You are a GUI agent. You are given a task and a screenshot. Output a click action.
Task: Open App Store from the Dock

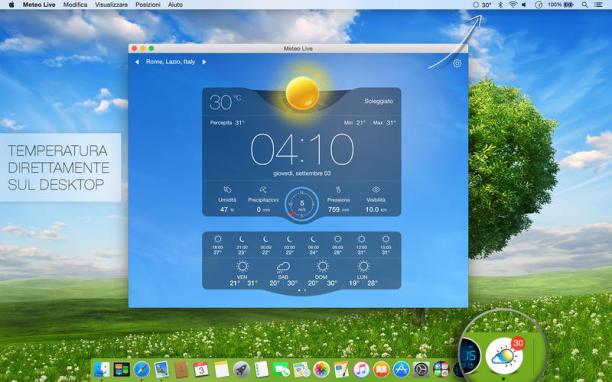point(401,369)
